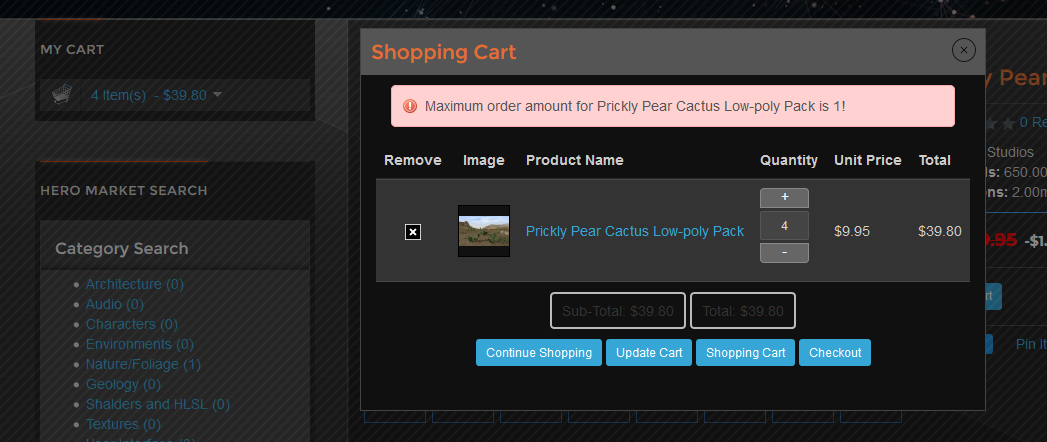Viewport: 1047px width, 442px height.
Task: Remove Prickly Pear Cactus pack with X icon
Action: click(413, 232)
